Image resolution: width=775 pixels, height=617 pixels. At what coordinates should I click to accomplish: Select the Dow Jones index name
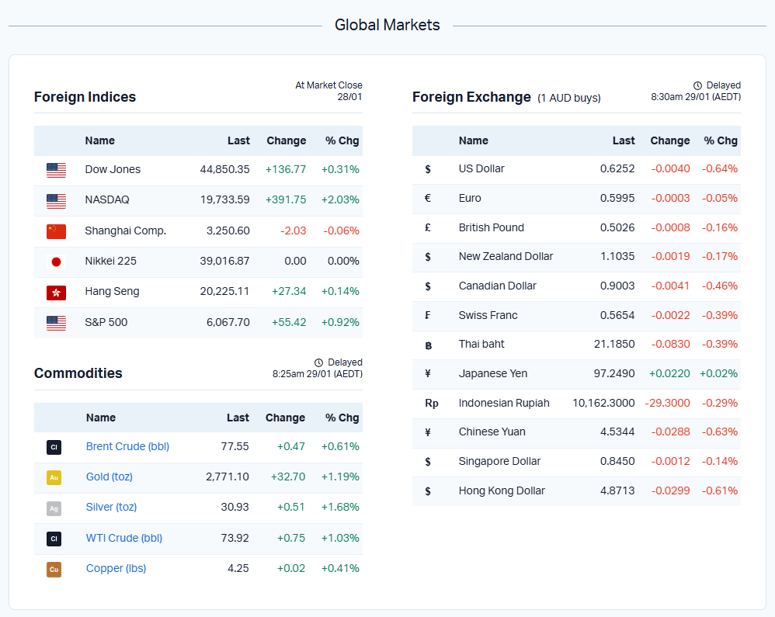pos(113,170)
